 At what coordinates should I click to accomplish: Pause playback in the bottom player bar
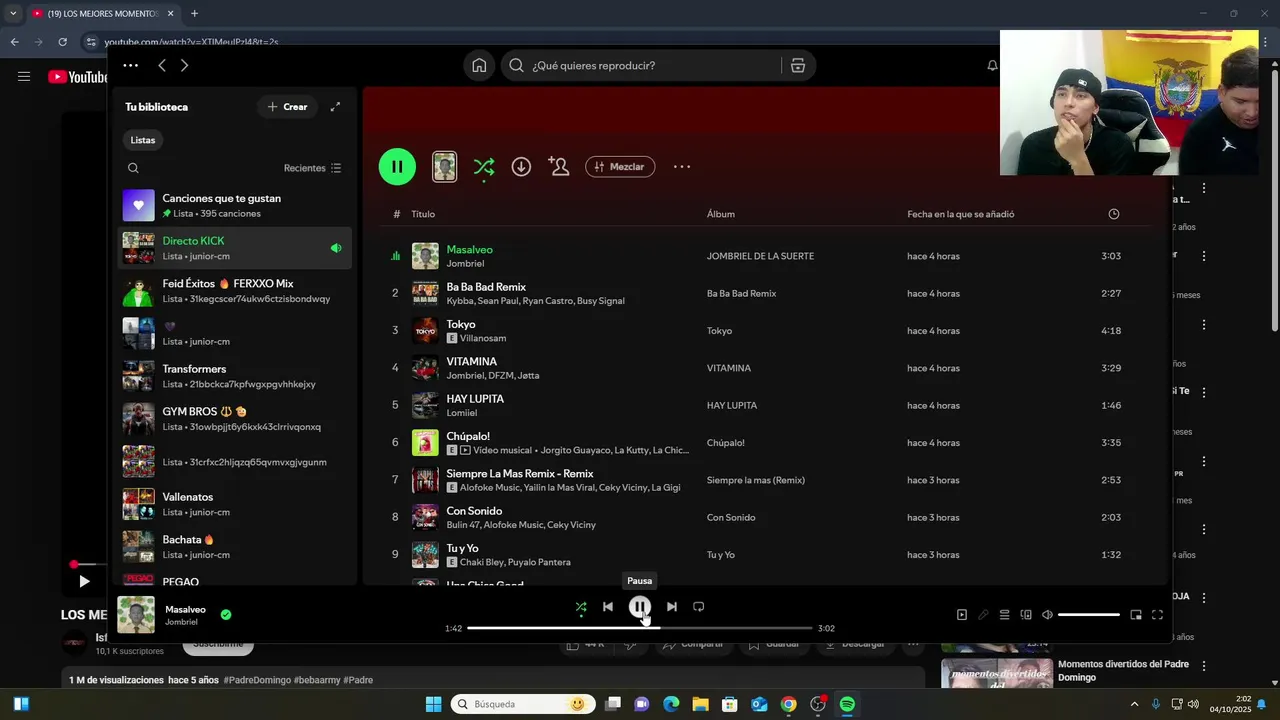640,607
